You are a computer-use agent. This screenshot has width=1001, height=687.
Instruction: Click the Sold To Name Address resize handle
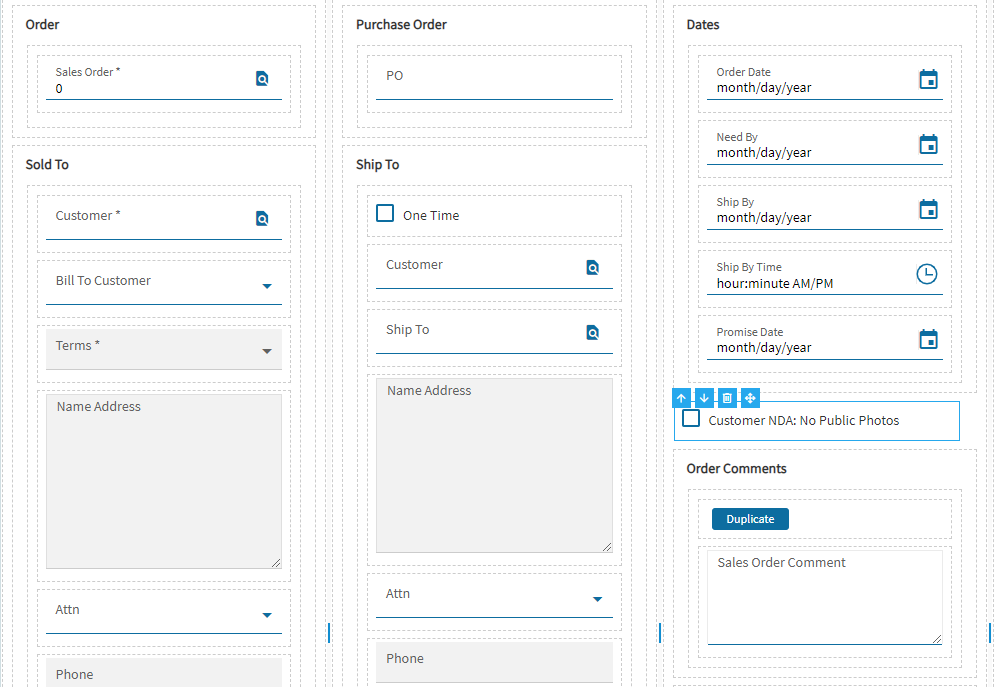pos(276,562)
